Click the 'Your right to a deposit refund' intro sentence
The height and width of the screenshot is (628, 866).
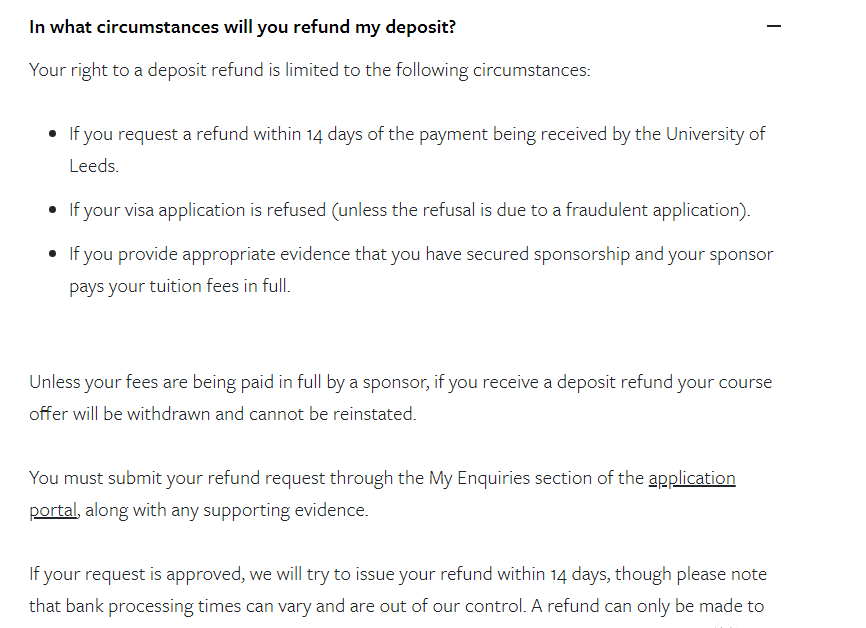[310, 70]
